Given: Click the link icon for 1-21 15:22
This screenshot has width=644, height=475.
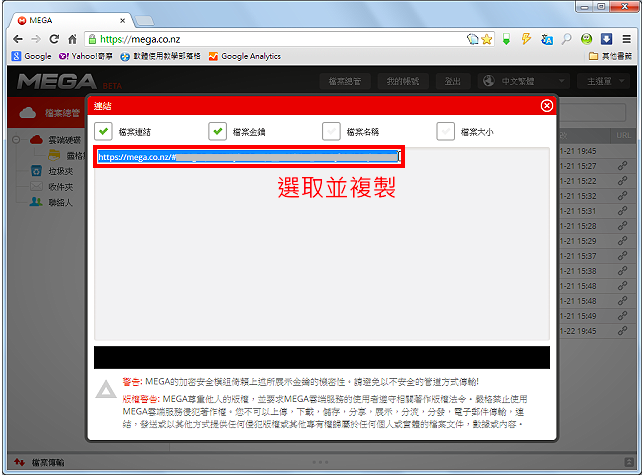Looking at the screenshot, I should (623, 181).
